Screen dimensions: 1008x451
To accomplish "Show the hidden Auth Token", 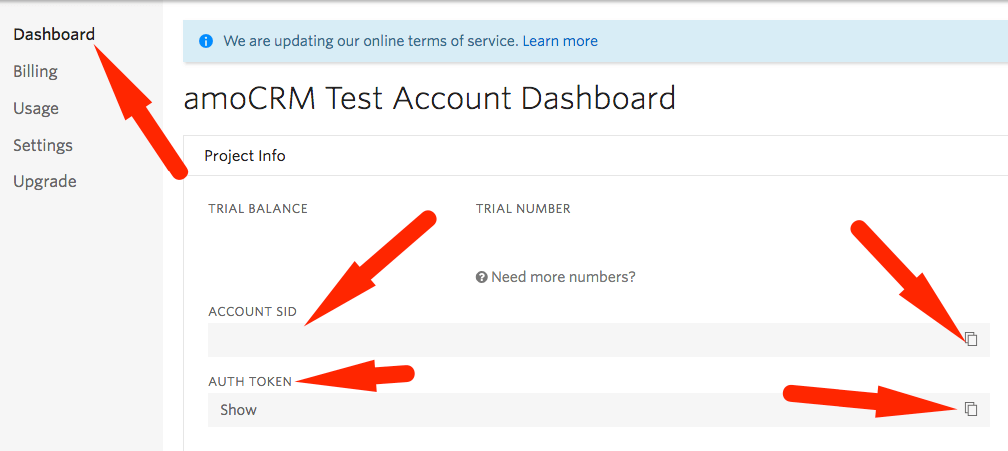I will 238,410.
